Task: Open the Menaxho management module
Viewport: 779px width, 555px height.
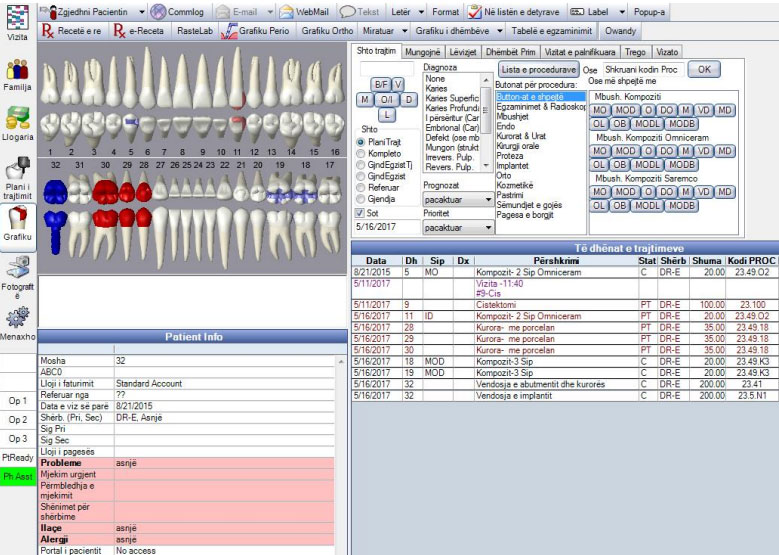Action: (x=17, y=325)
